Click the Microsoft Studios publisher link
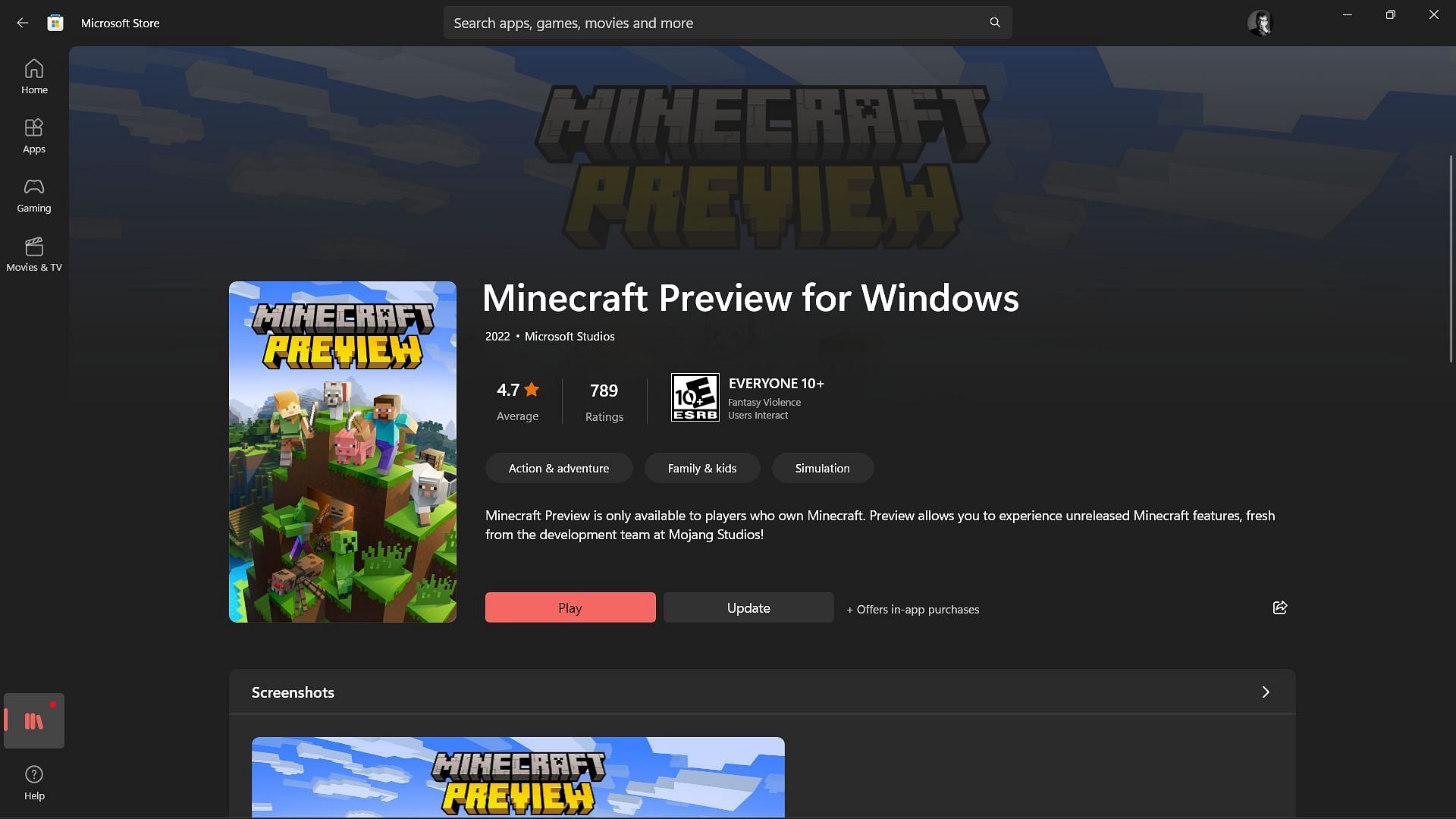 (x=569, y=335)
